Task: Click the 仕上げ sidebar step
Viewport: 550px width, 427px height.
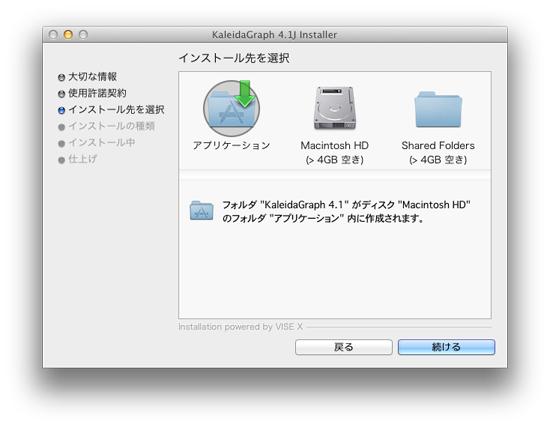Action: (83, 159)
